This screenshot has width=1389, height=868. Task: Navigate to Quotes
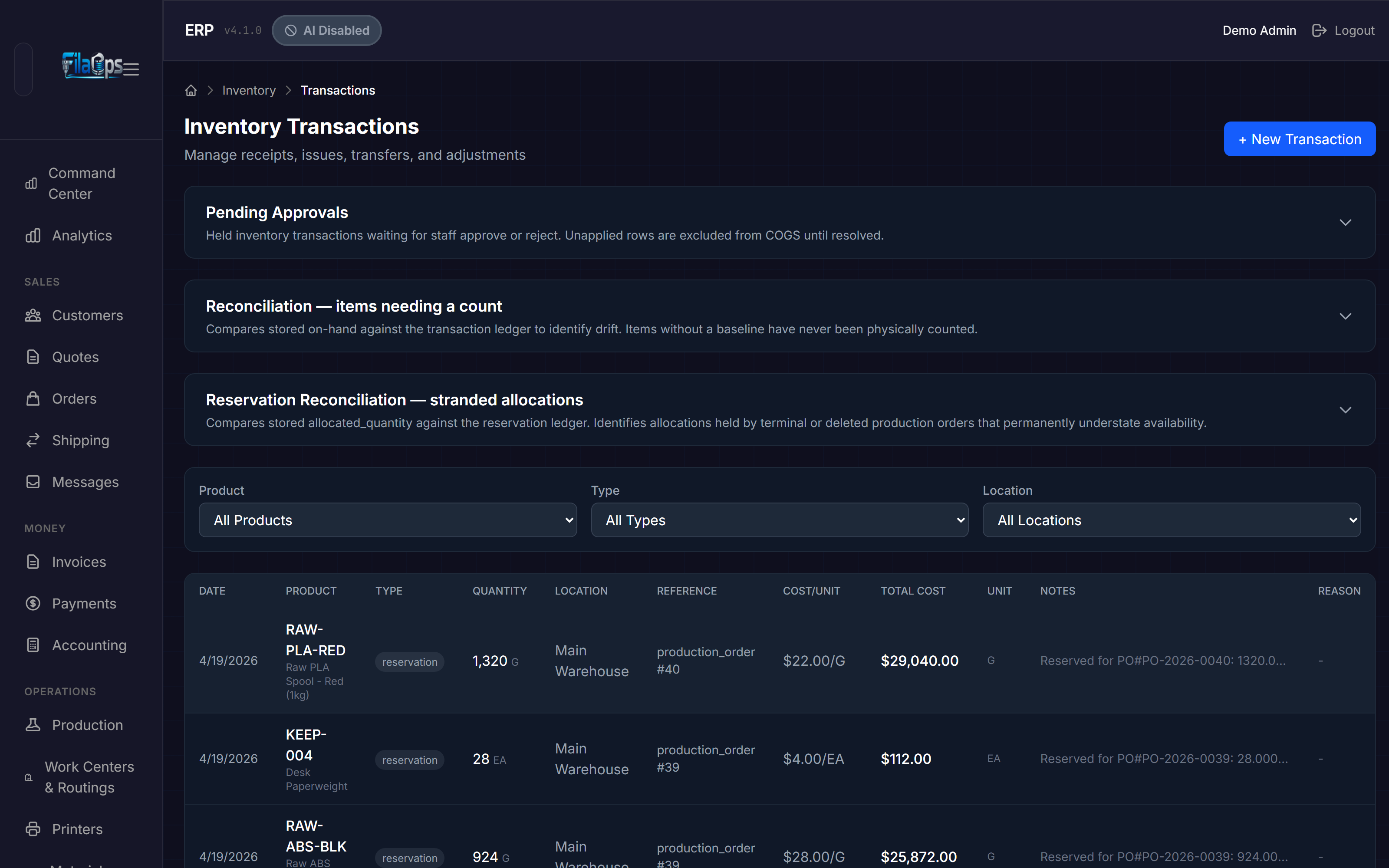coord(81,357)
